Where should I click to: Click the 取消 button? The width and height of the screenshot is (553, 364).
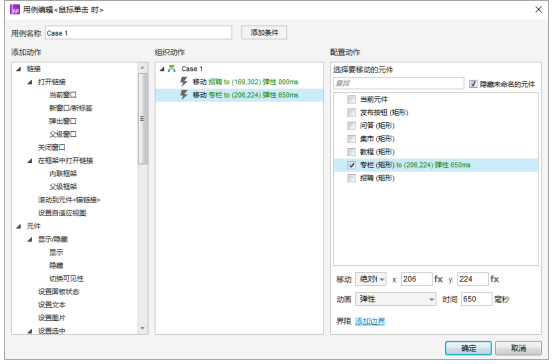coord(518,348)
